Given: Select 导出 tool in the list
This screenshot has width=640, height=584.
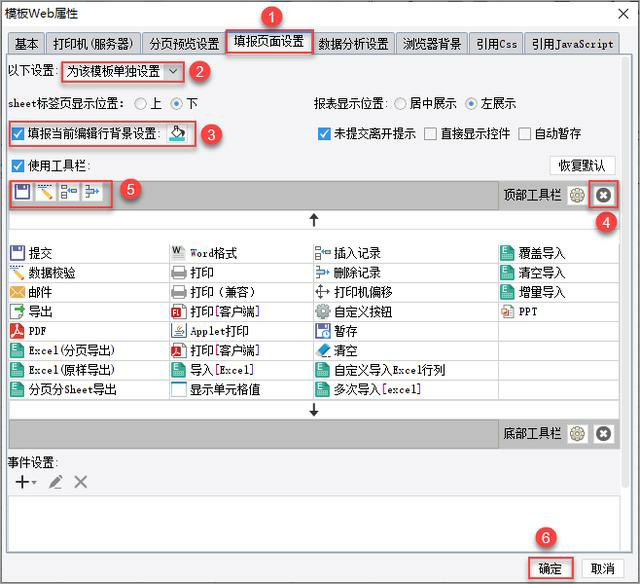Looking at the screenshot, I should pos(31,312).
